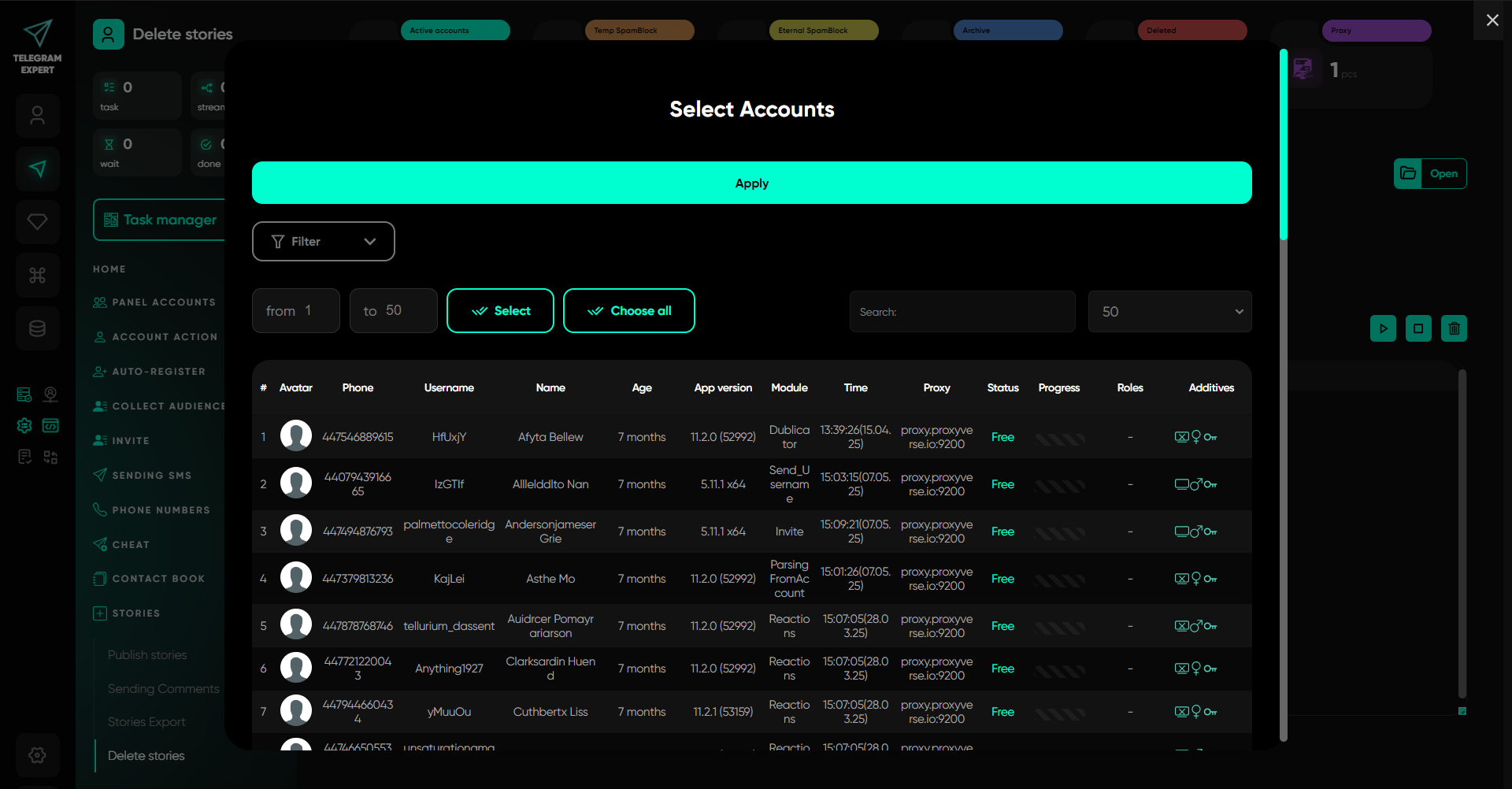The width and height of the screenshot is (1512, 789).
Task: Open the user profile icon in left sidebar
Action: click(37, 116)
